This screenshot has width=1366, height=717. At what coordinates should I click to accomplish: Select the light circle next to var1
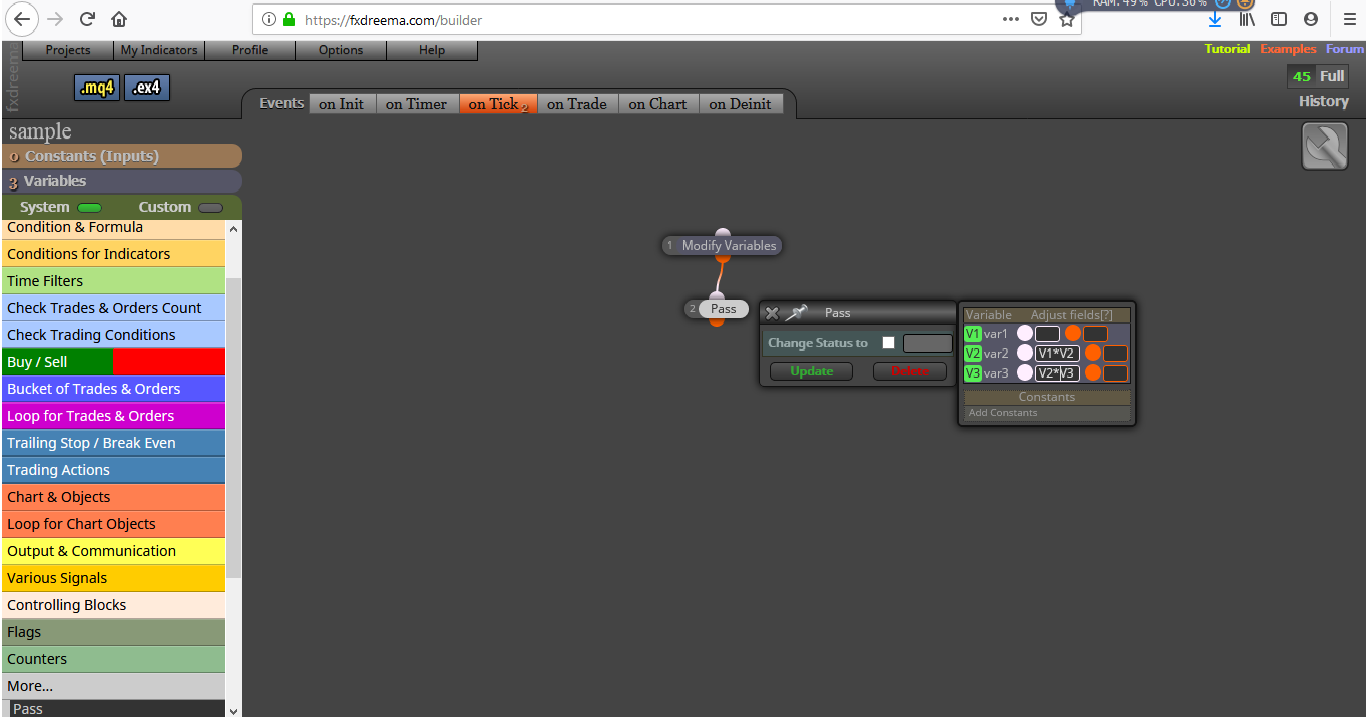point(1025,334)
